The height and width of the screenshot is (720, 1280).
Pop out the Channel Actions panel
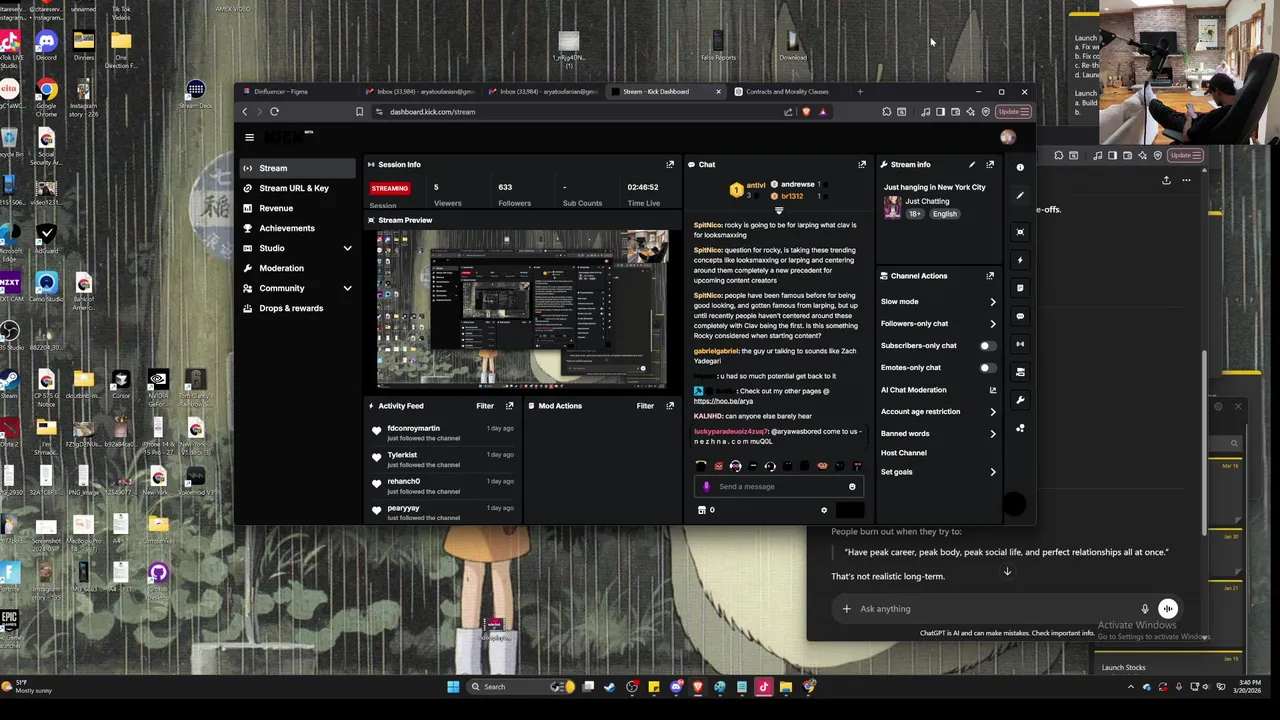point(990,276)
